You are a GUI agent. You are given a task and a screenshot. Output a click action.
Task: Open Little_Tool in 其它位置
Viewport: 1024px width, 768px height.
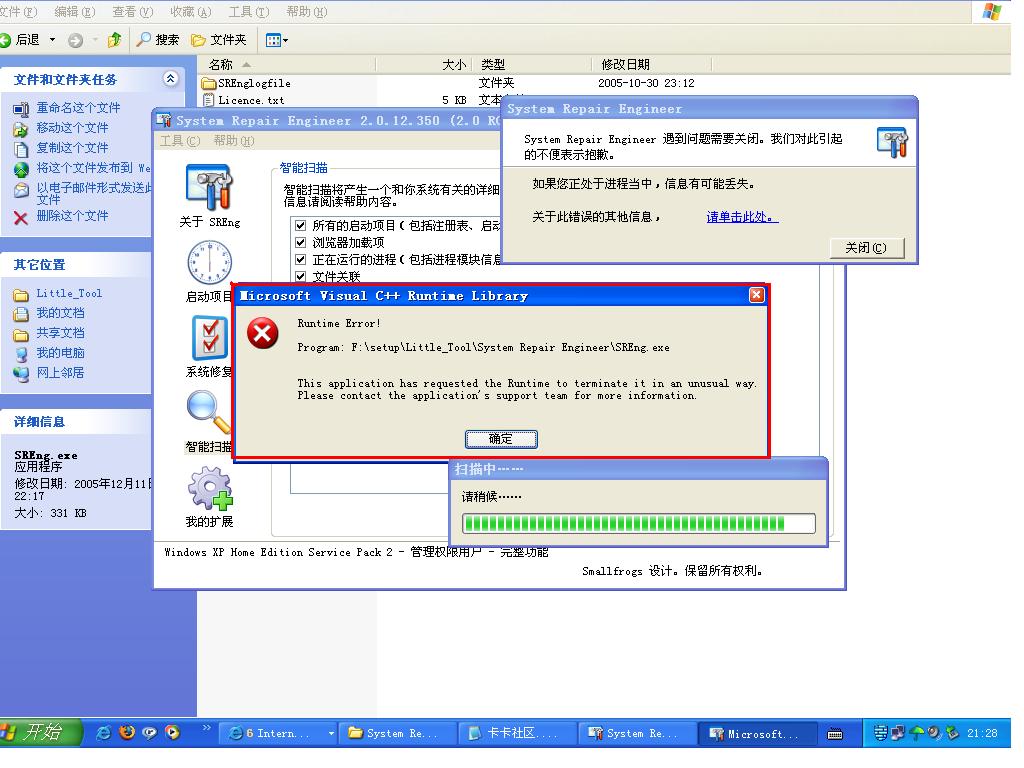point(69,294)
